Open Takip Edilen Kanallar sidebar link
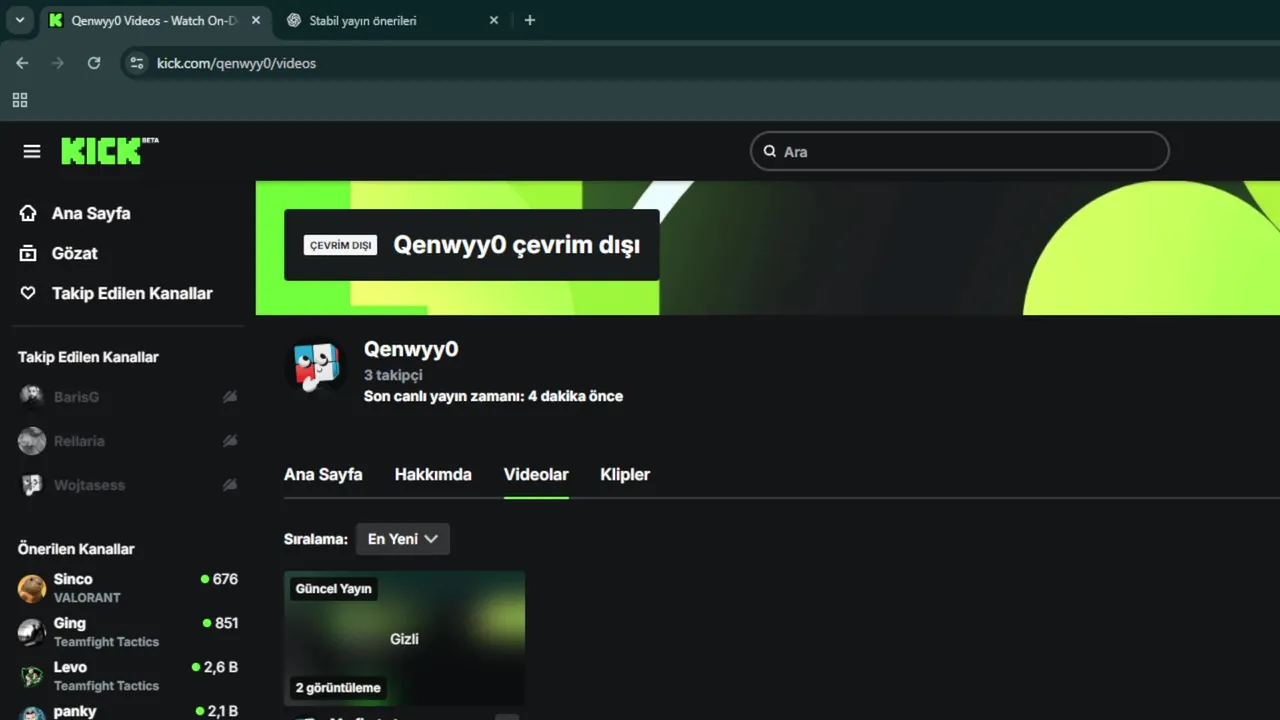Screen dimensions: 1280x720 132,293
